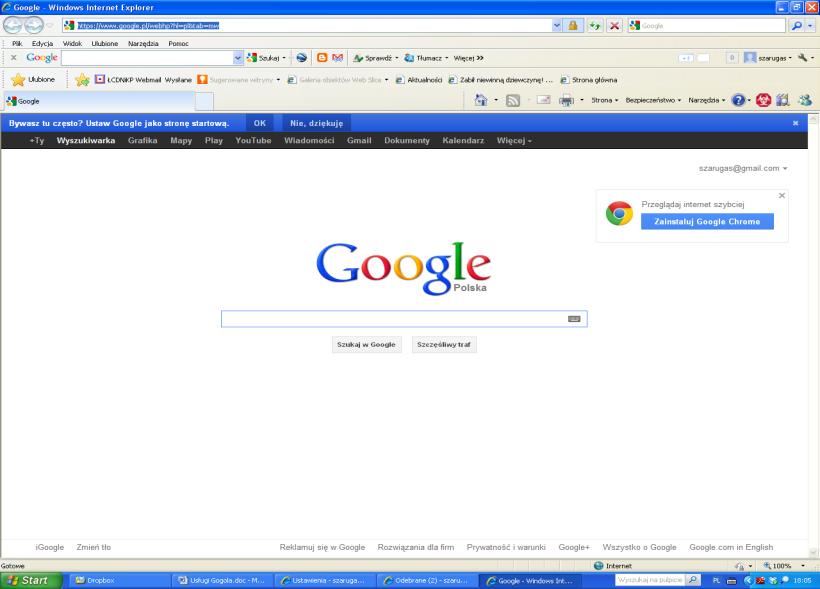Open the IE search provider dropdown arrow
The image size is (820, 589).
coord(811,26)
